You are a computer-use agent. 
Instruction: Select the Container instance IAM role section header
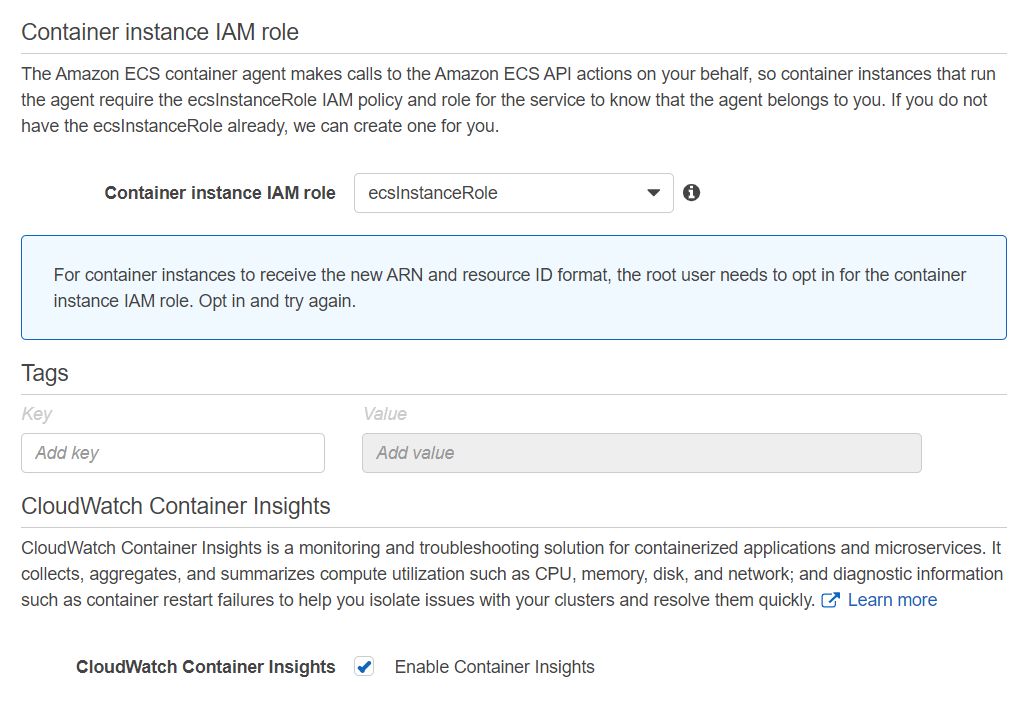tap(160, 32)
